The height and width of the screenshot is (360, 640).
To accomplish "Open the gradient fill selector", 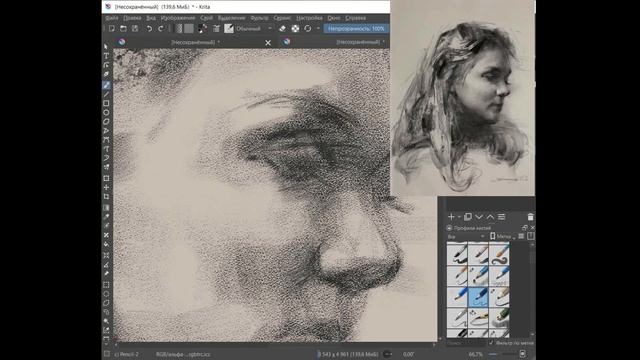I will pyautogui.click(x=179, y=29).
